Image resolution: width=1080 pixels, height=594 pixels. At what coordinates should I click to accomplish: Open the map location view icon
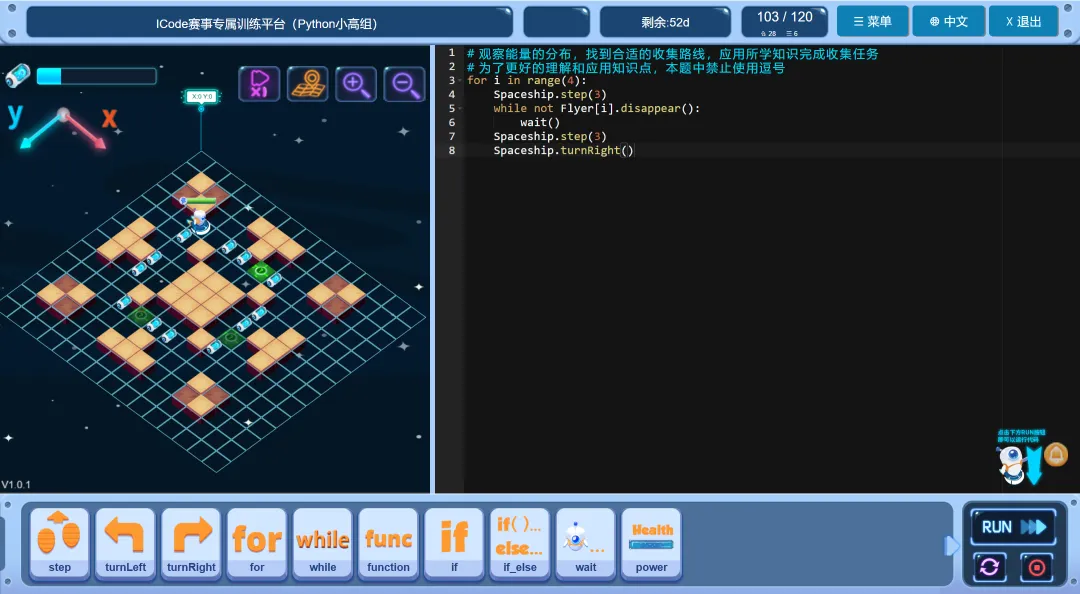[x=307, y=84]
